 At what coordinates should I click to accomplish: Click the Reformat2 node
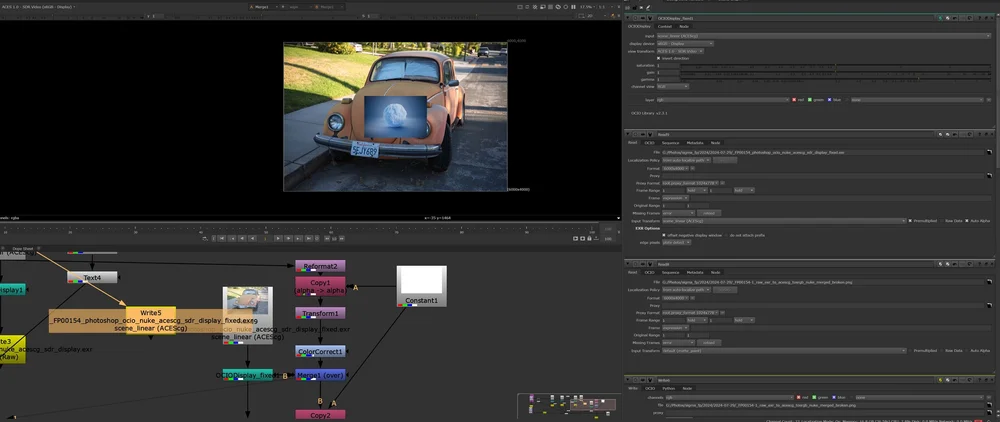coord(320,266)
